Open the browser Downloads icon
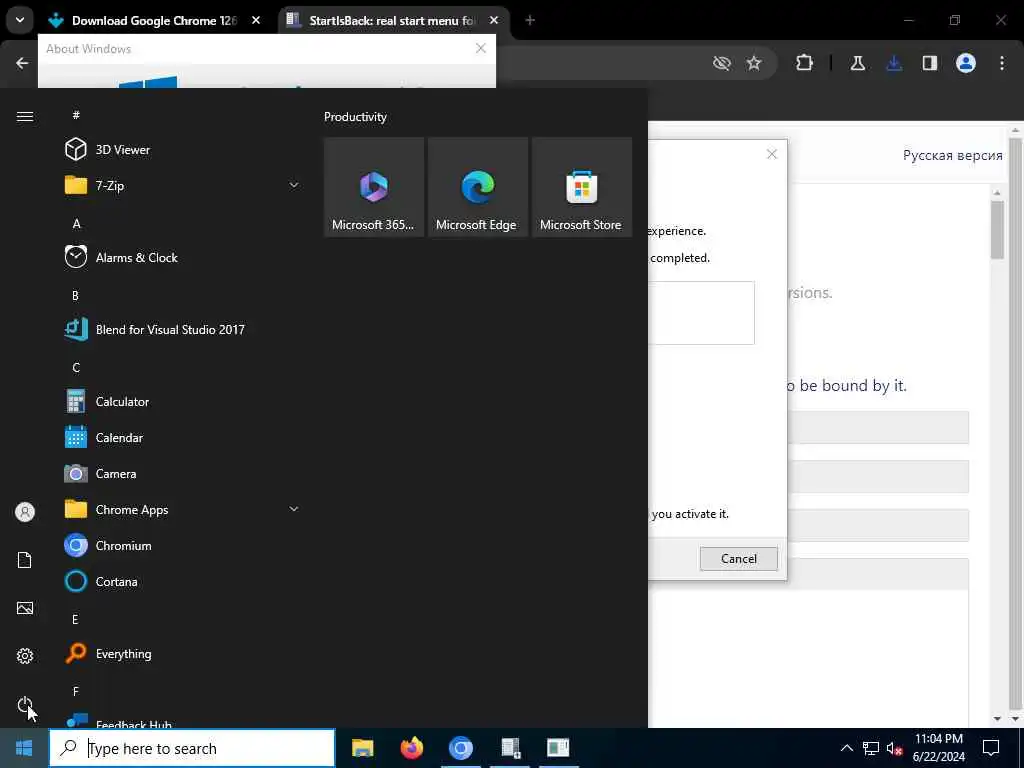The height and width of the screenshot is (768, 1024). 894,63
